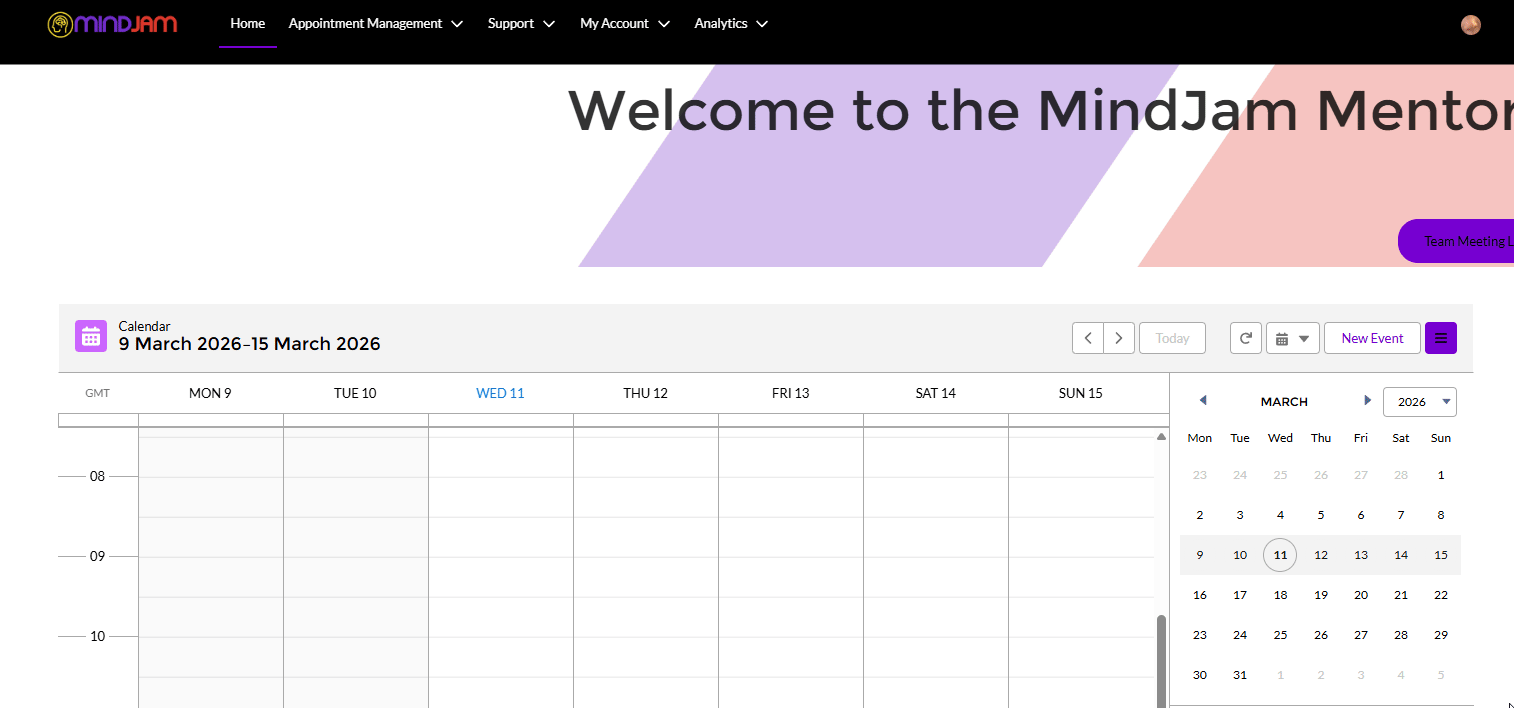Click the MindJam brain logo

coord(62,23)
